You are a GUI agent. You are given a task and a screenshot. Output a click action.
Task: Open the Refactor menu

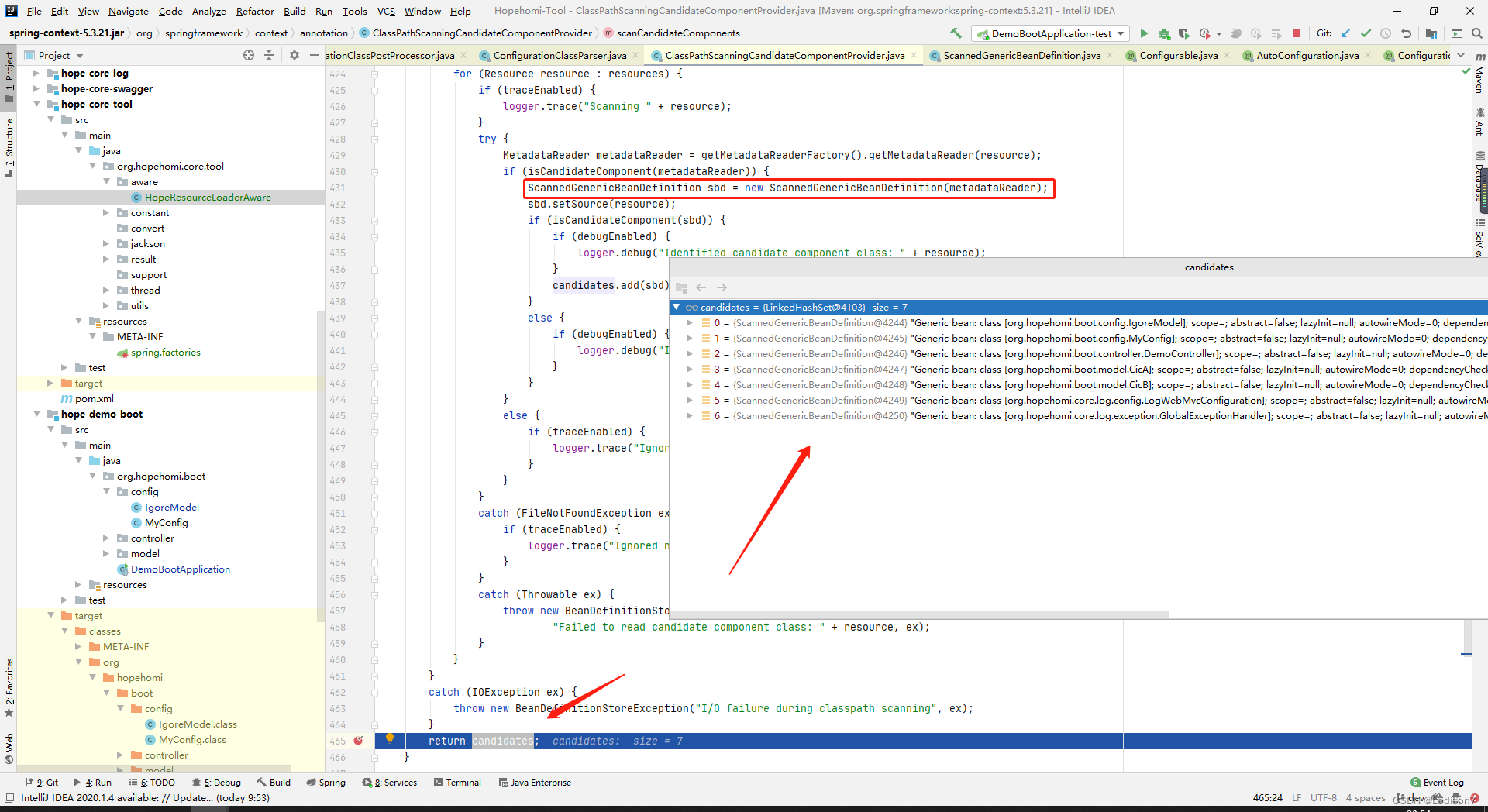pyautogui.click(x=255, y=11)
